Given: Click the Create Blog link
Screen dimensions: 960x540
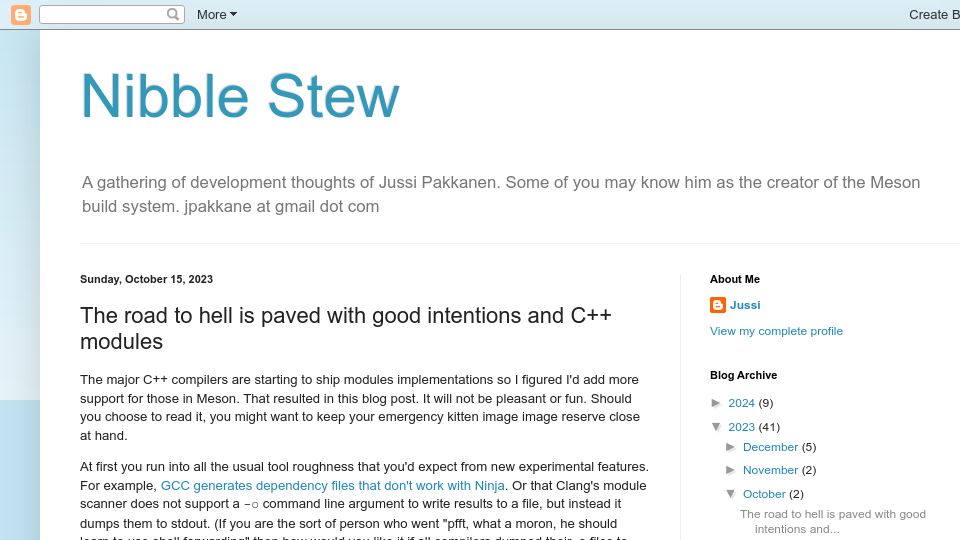Looking at the screenshot, I should 934,15.
